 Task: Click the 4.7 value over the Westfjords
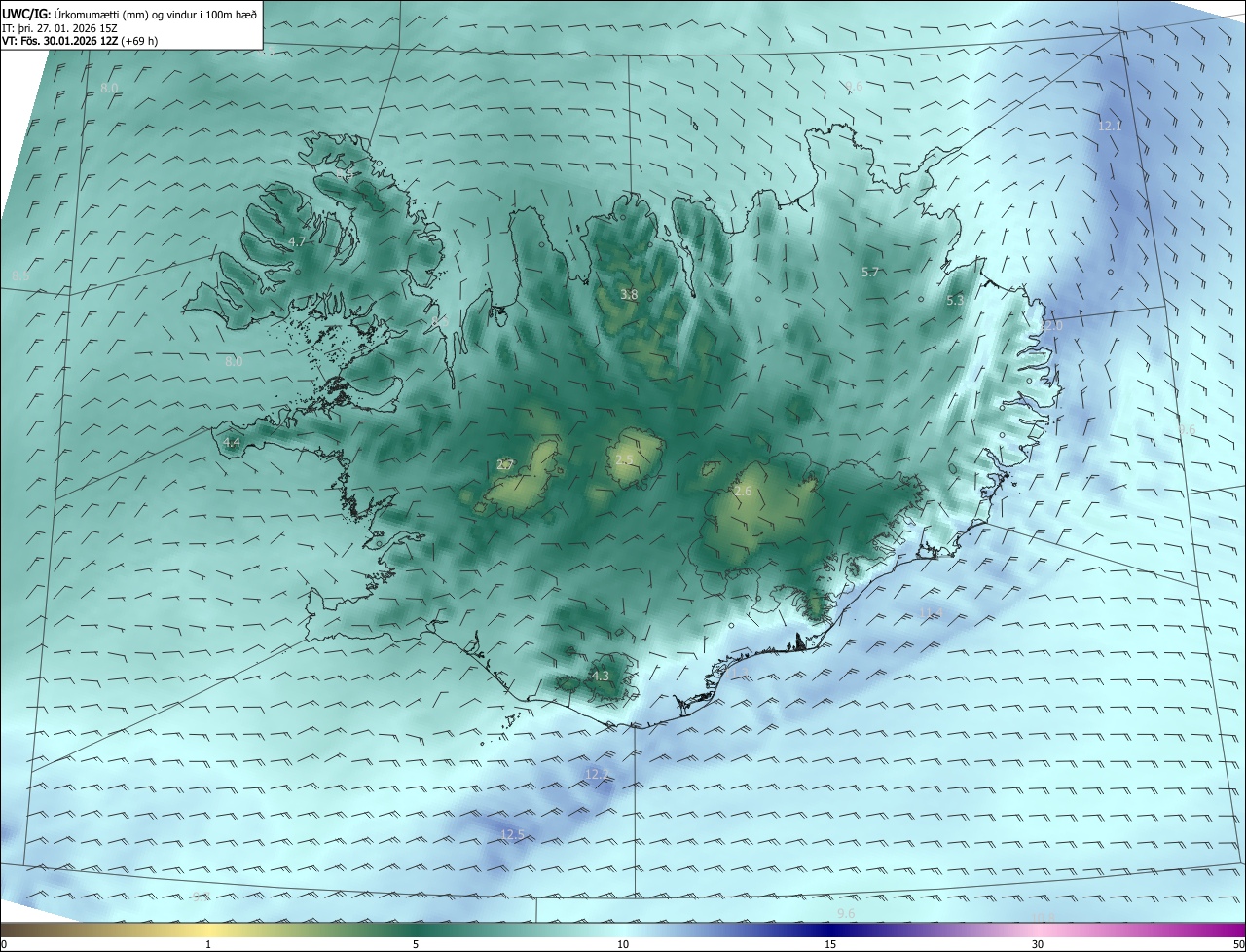point(297,241)
